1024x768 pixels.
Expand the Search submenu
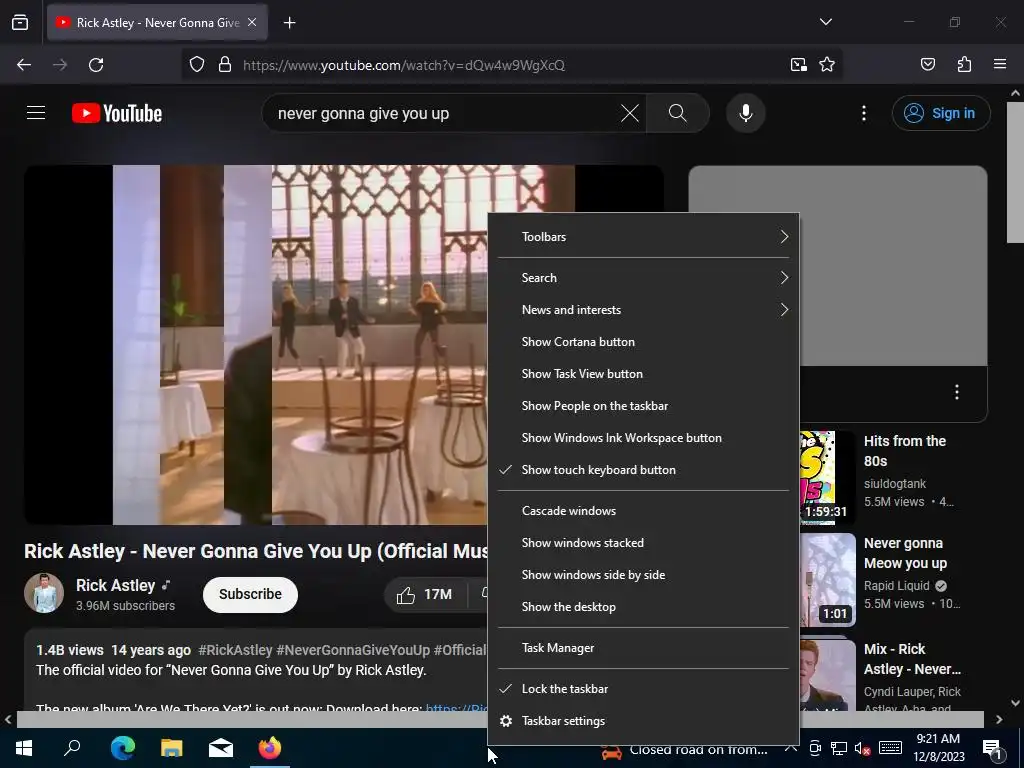point(643,278)
